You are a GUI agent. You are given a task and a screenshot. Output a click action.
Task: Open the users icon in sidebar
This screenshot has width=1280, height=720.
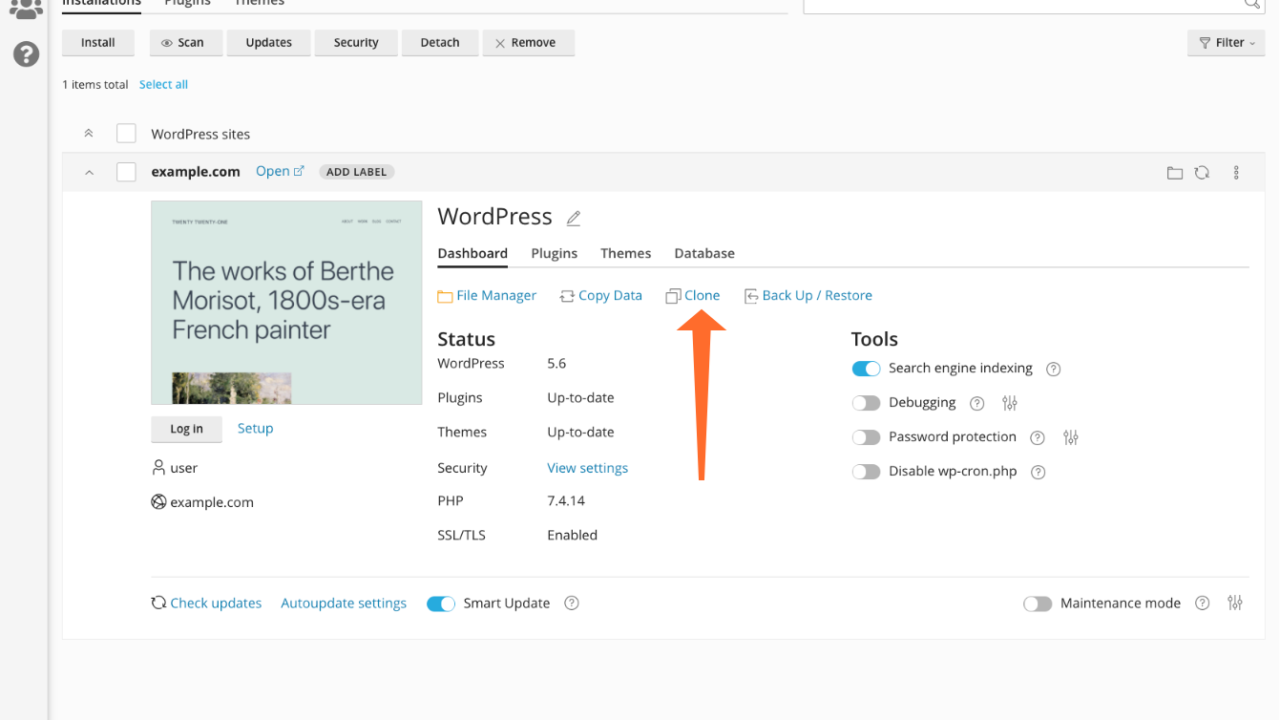click(26, 9)
